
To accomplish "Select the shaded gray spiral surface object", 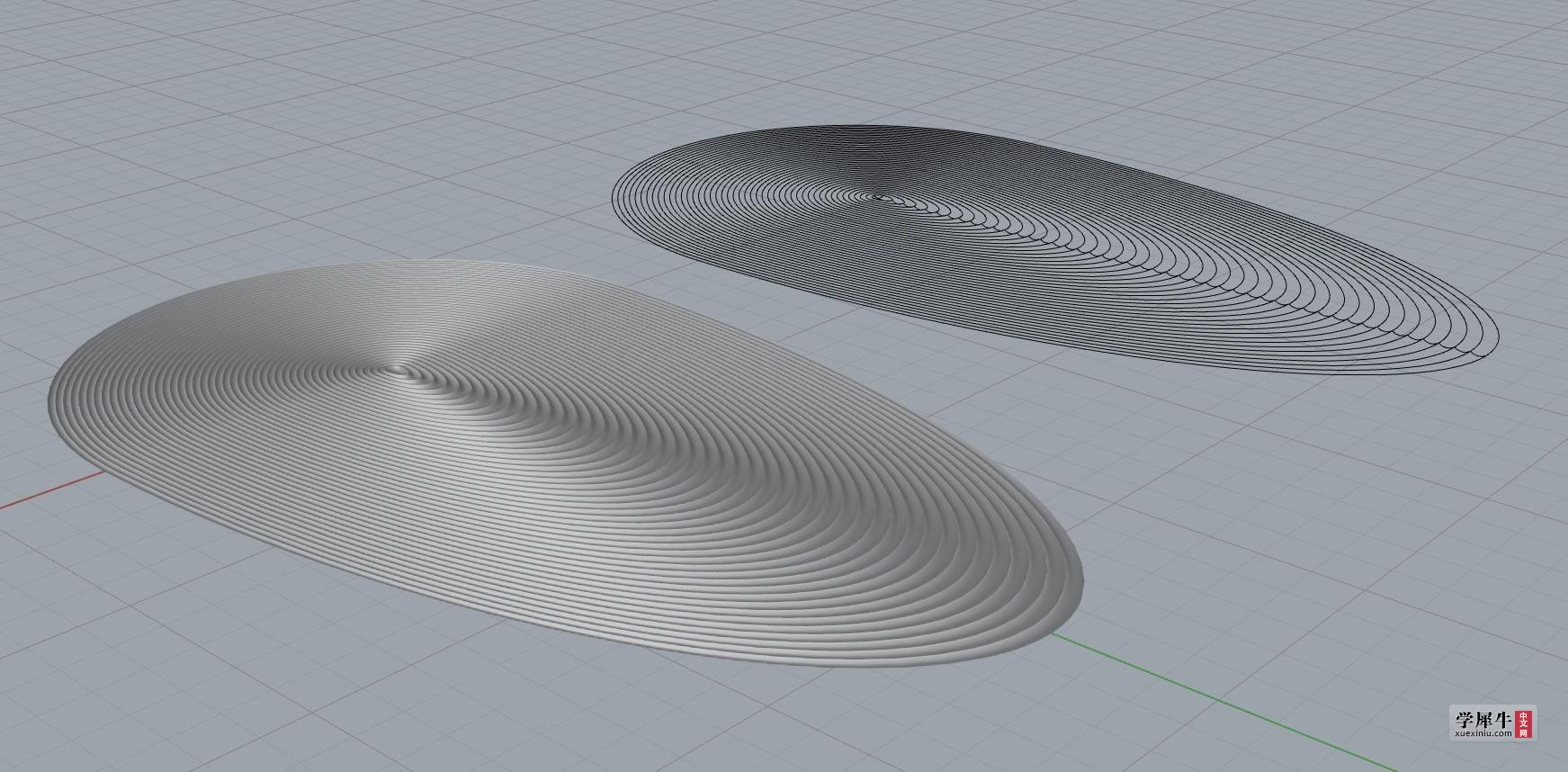I will click(x=565, y=463).
